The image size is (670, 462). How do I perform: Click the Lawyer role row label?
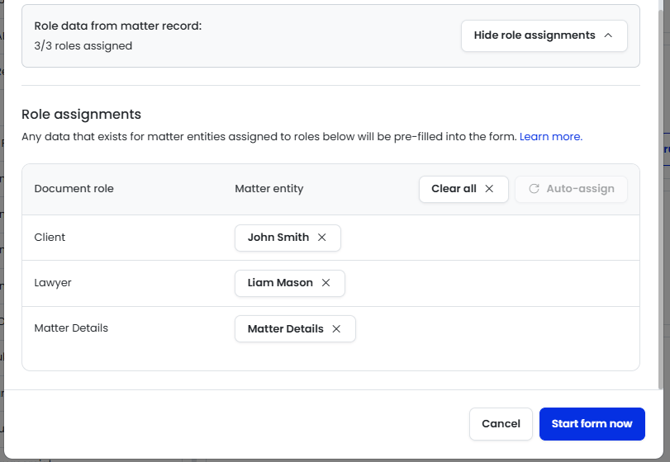pos(53,283)
